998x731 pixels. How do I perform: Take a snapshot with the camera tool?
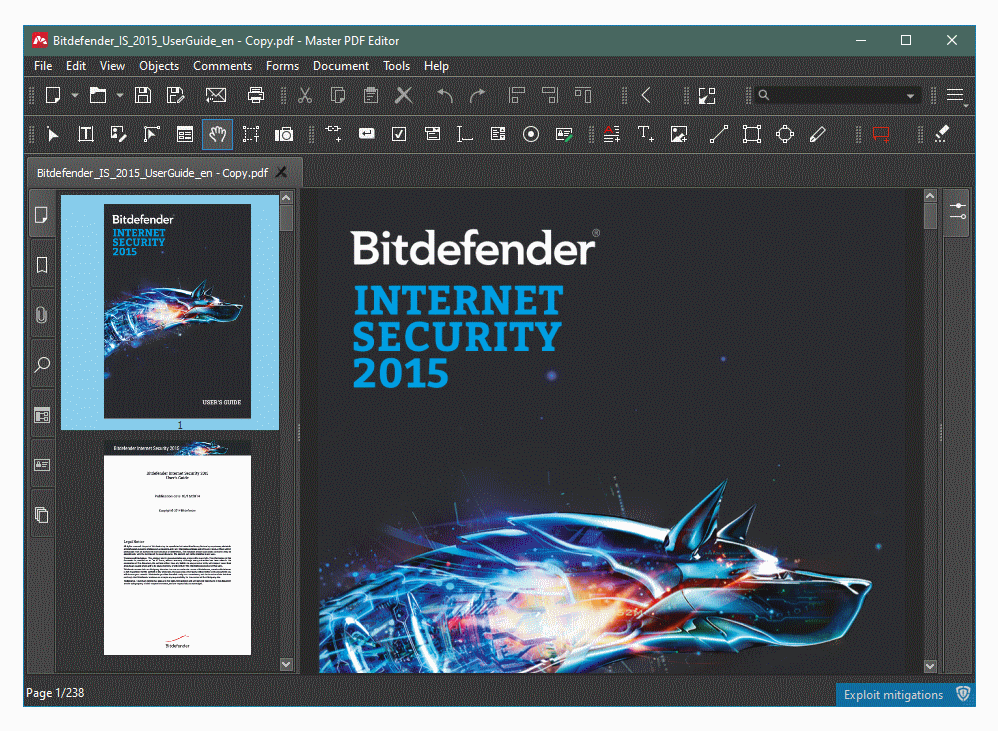tap(284, 134)
